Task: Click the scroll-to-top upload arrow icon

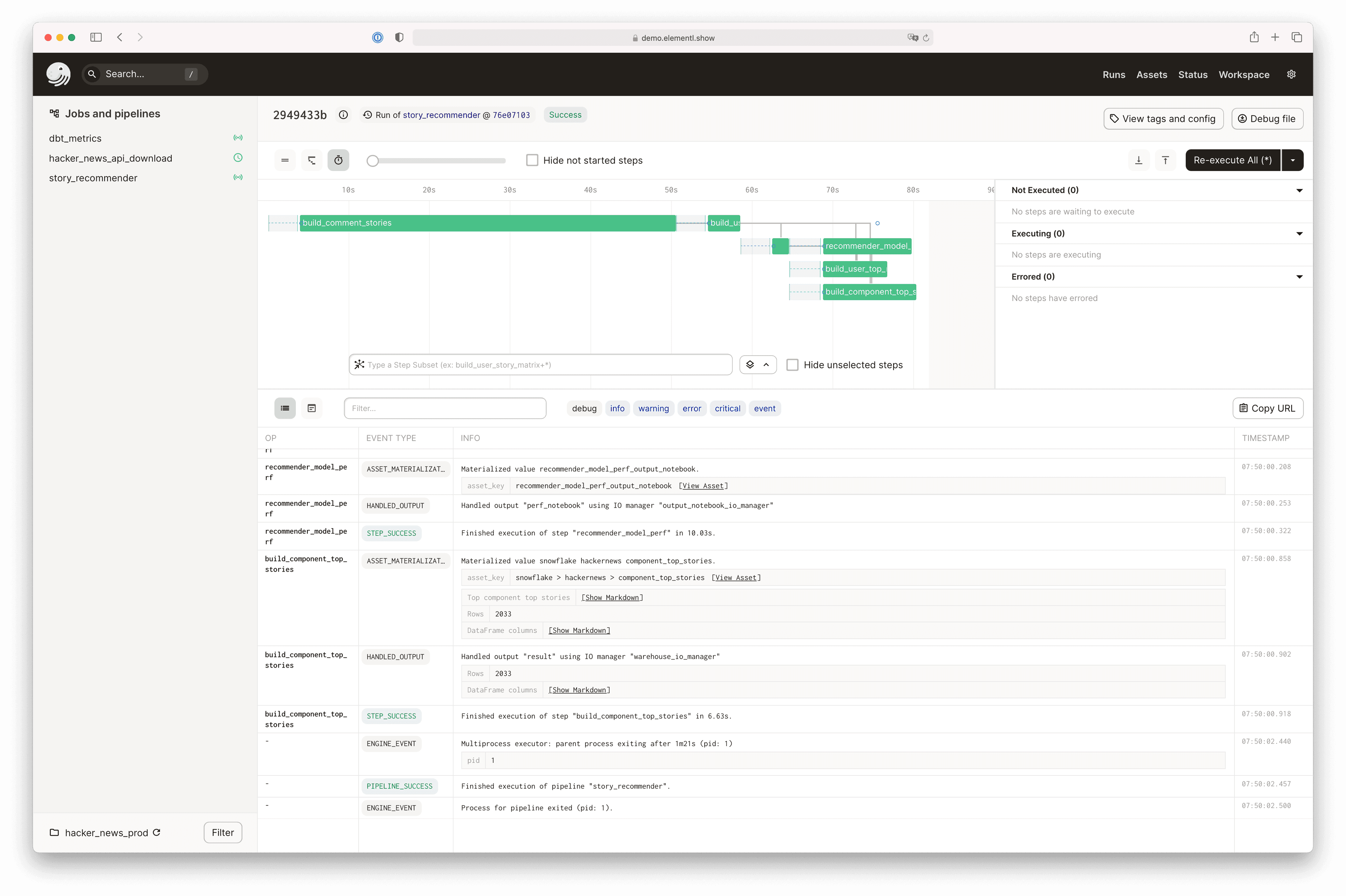Action: coord(1165,160)
